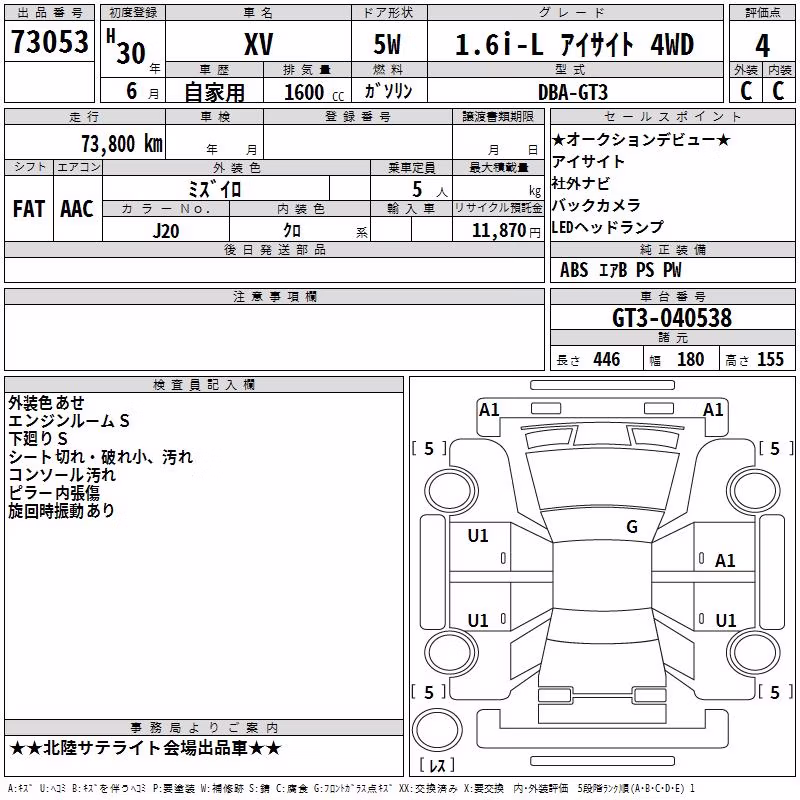Click the C grade under 外装
This screenshot has width=800, height=800.
point(746,91)
